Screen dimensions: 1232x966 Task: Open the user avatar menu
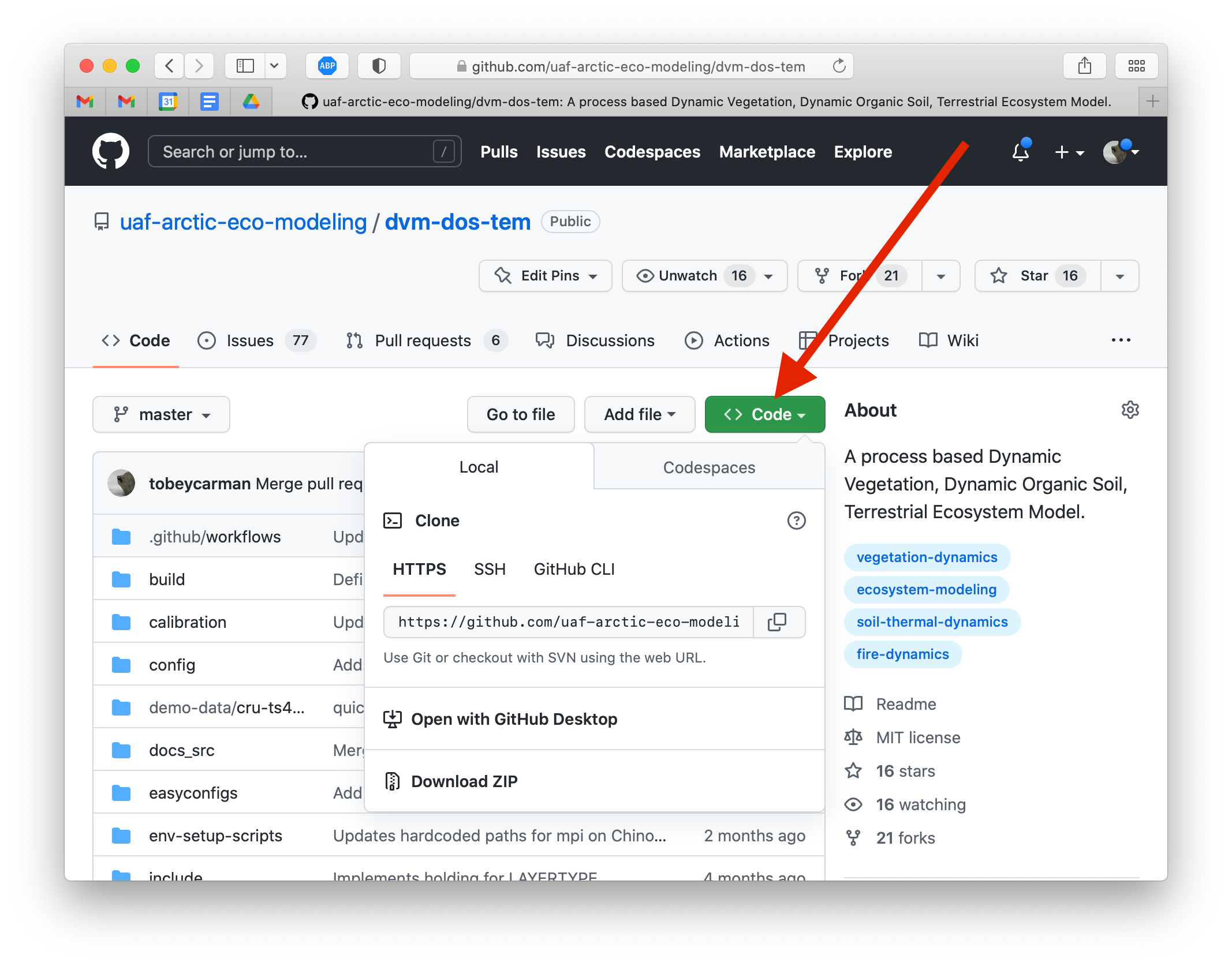click(x=1121, y=151)
